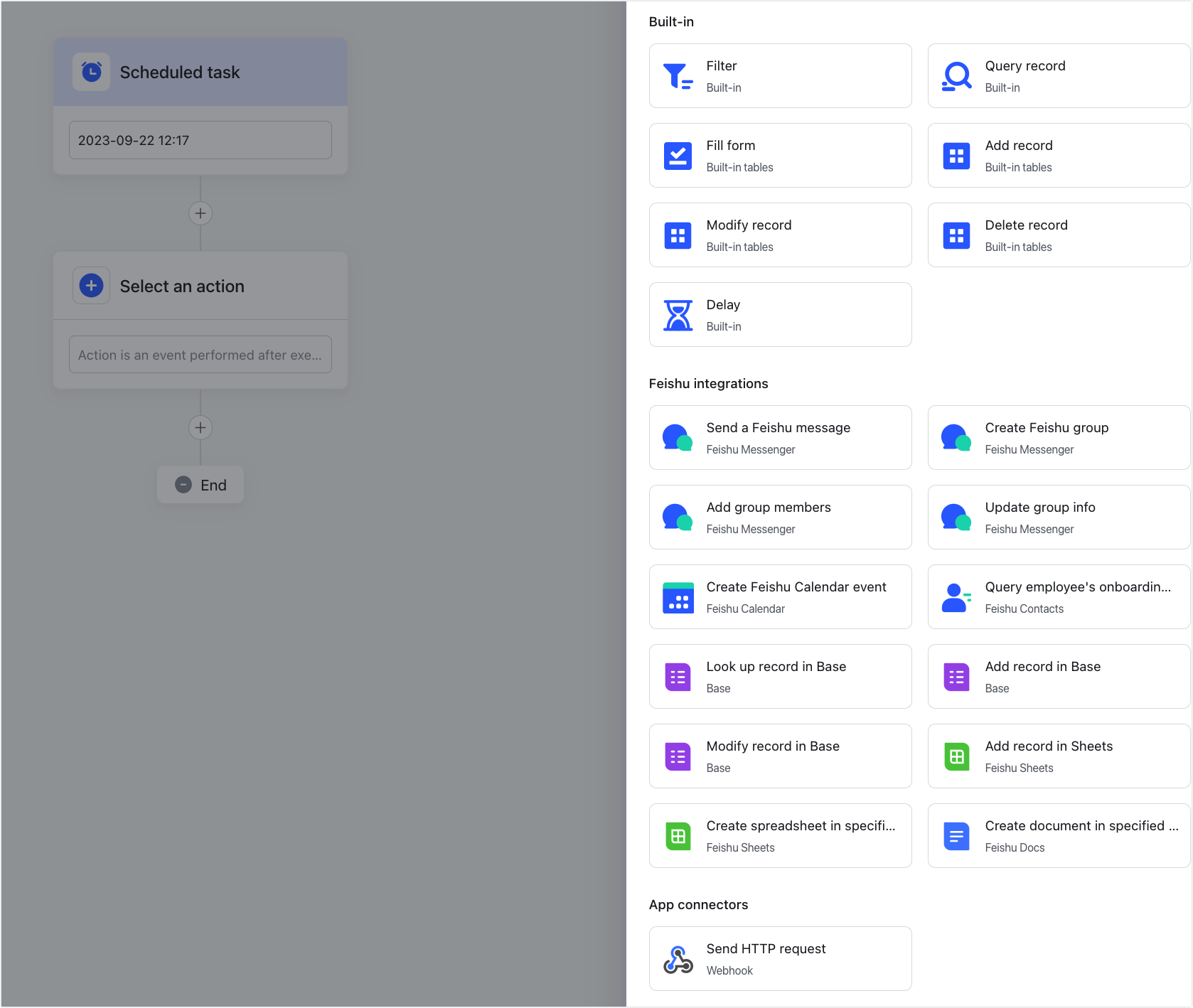This screenshot has height=1008, width=1193.
Task: Click the Delay hourglass icon
Action: tap(678, 315)
